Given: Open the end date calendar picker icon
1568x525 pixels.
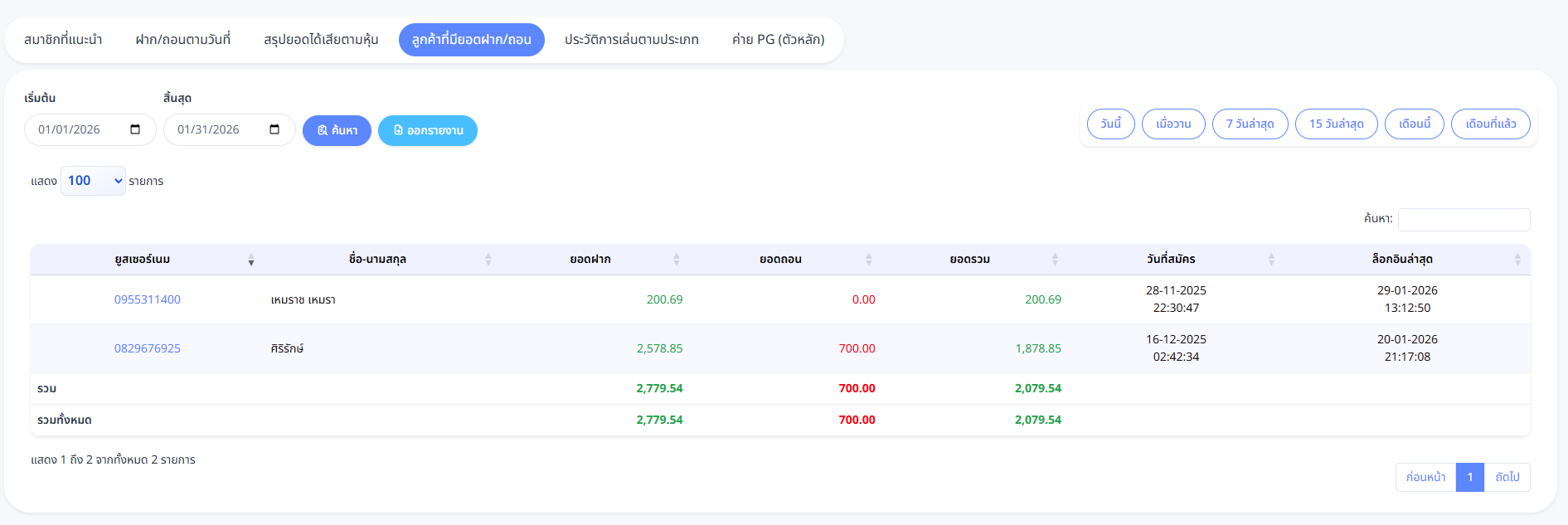Looking at the screenshot, I should (x=274, y=129).
